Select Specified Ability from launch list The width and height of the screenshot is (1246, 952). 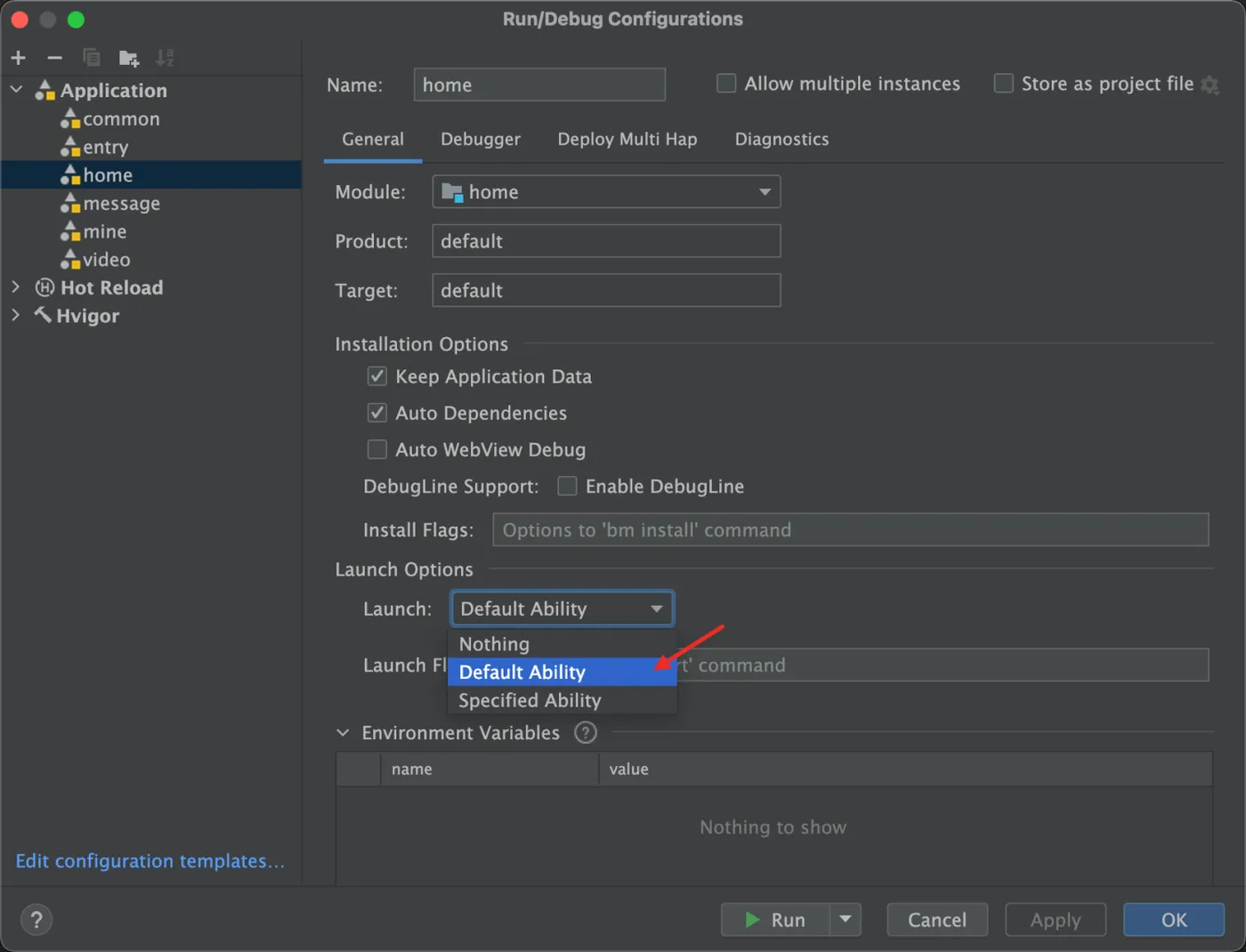530,700
